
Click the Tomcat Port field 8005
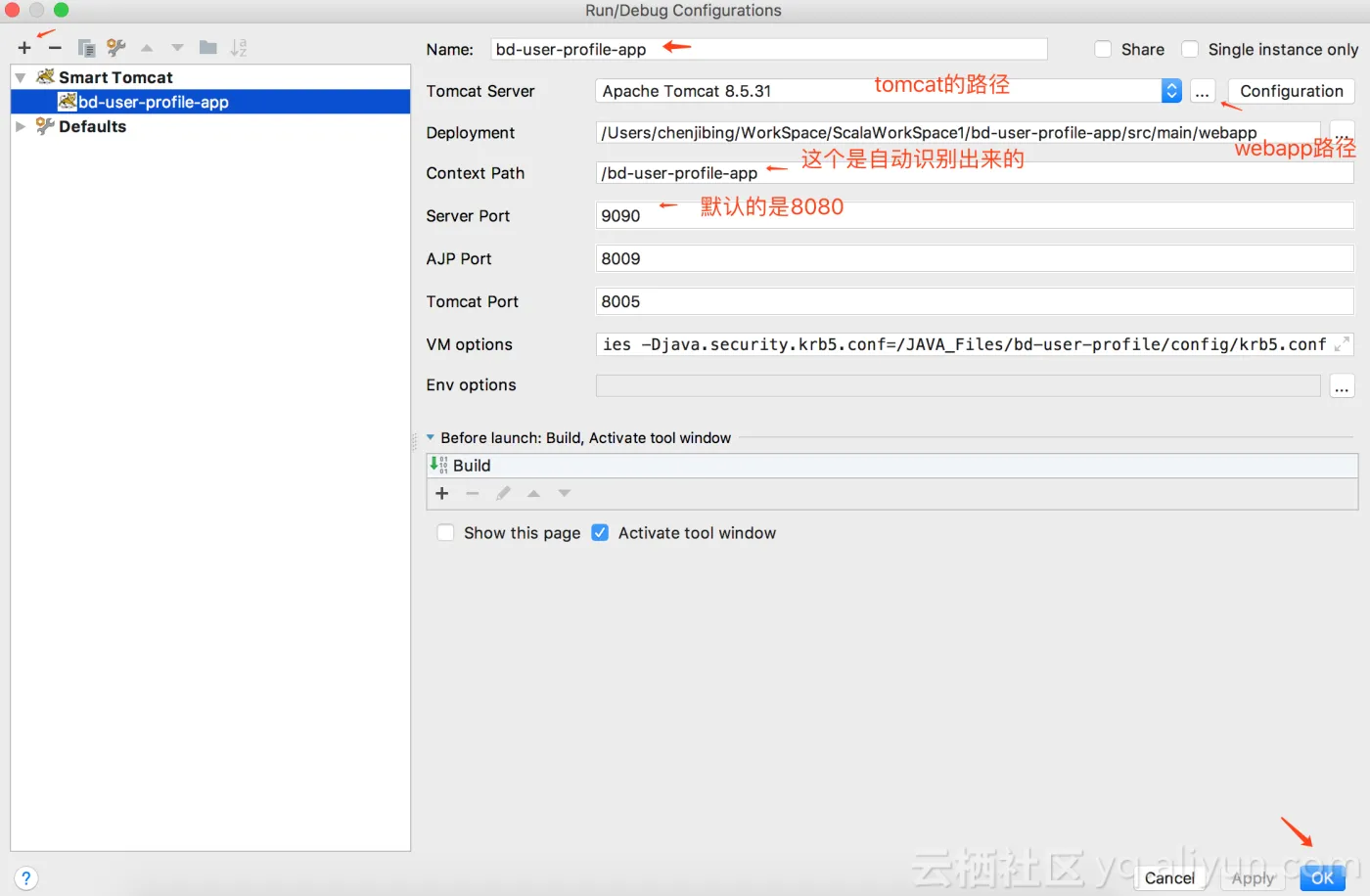(x=975, y=301)
